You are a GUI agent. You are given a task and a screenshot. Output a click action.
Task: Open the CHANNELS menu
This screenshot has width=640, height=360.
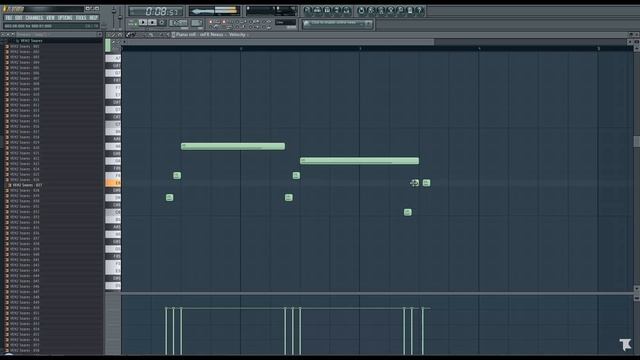click(34, 18)
